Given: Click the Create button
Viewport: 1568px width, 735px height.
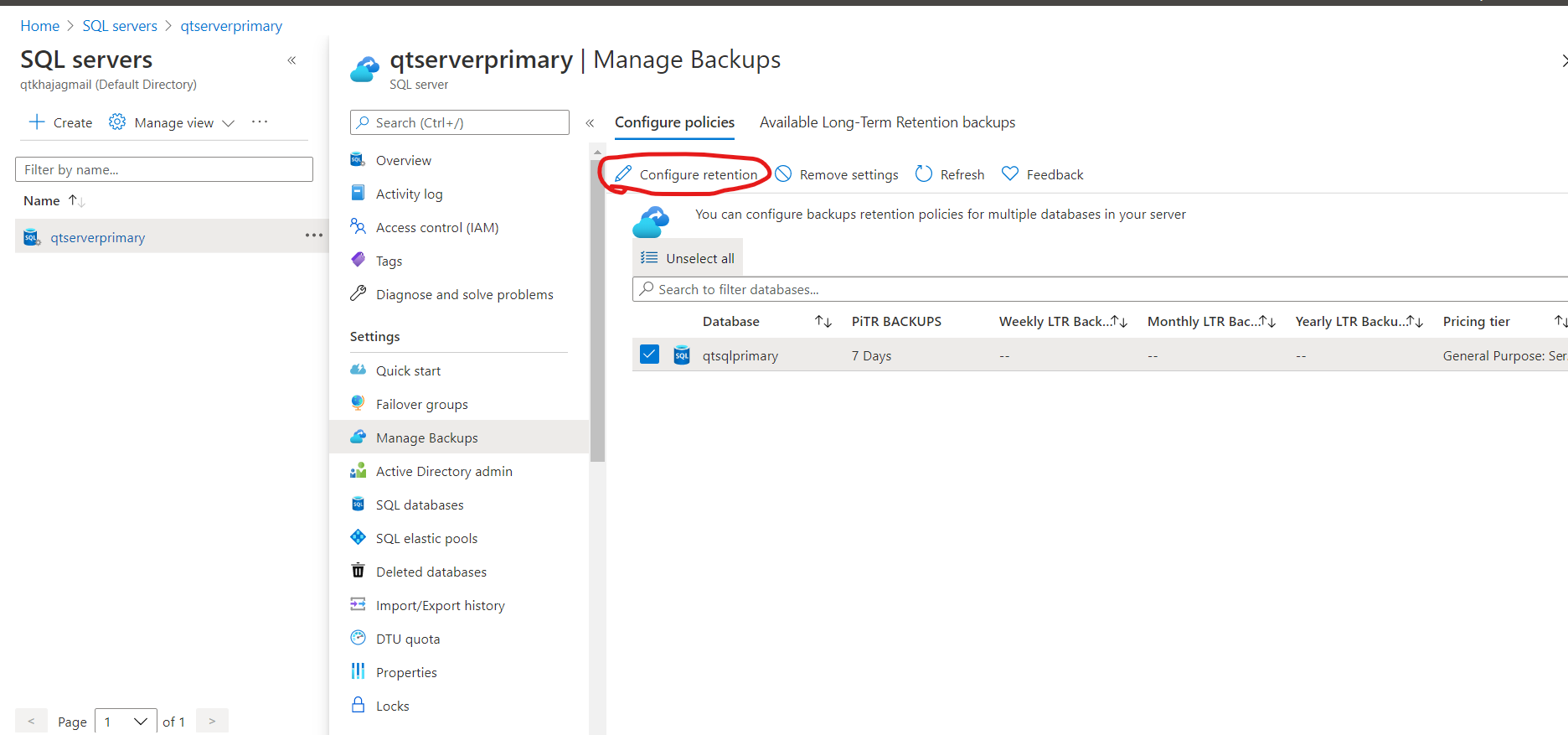Looking at the screenshot, I should pos(61,122).
